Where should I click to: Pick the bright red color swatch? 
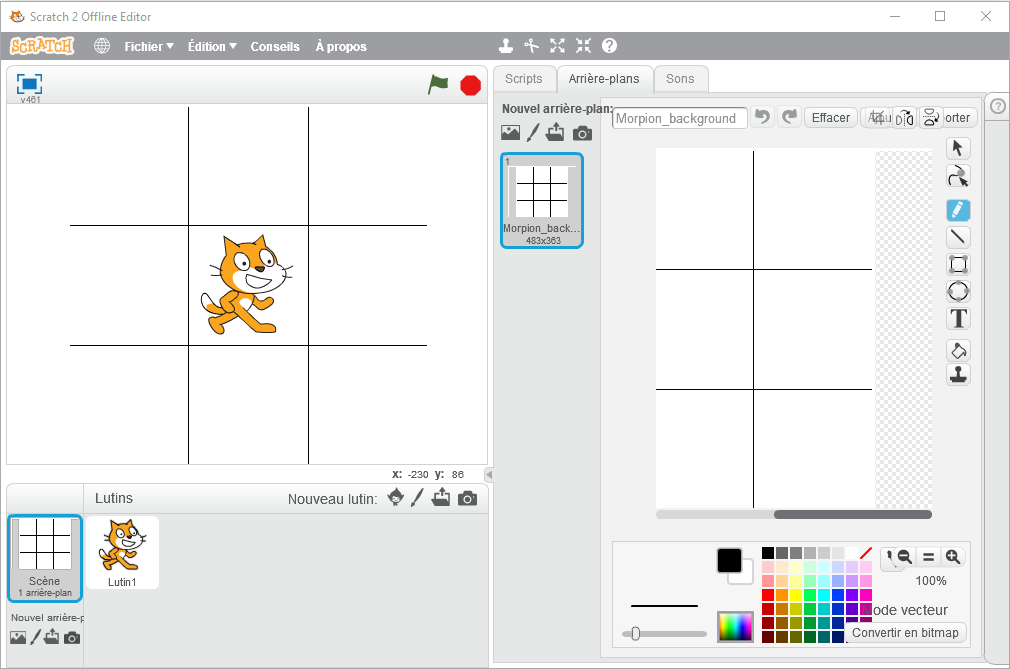tap(768, 595)
